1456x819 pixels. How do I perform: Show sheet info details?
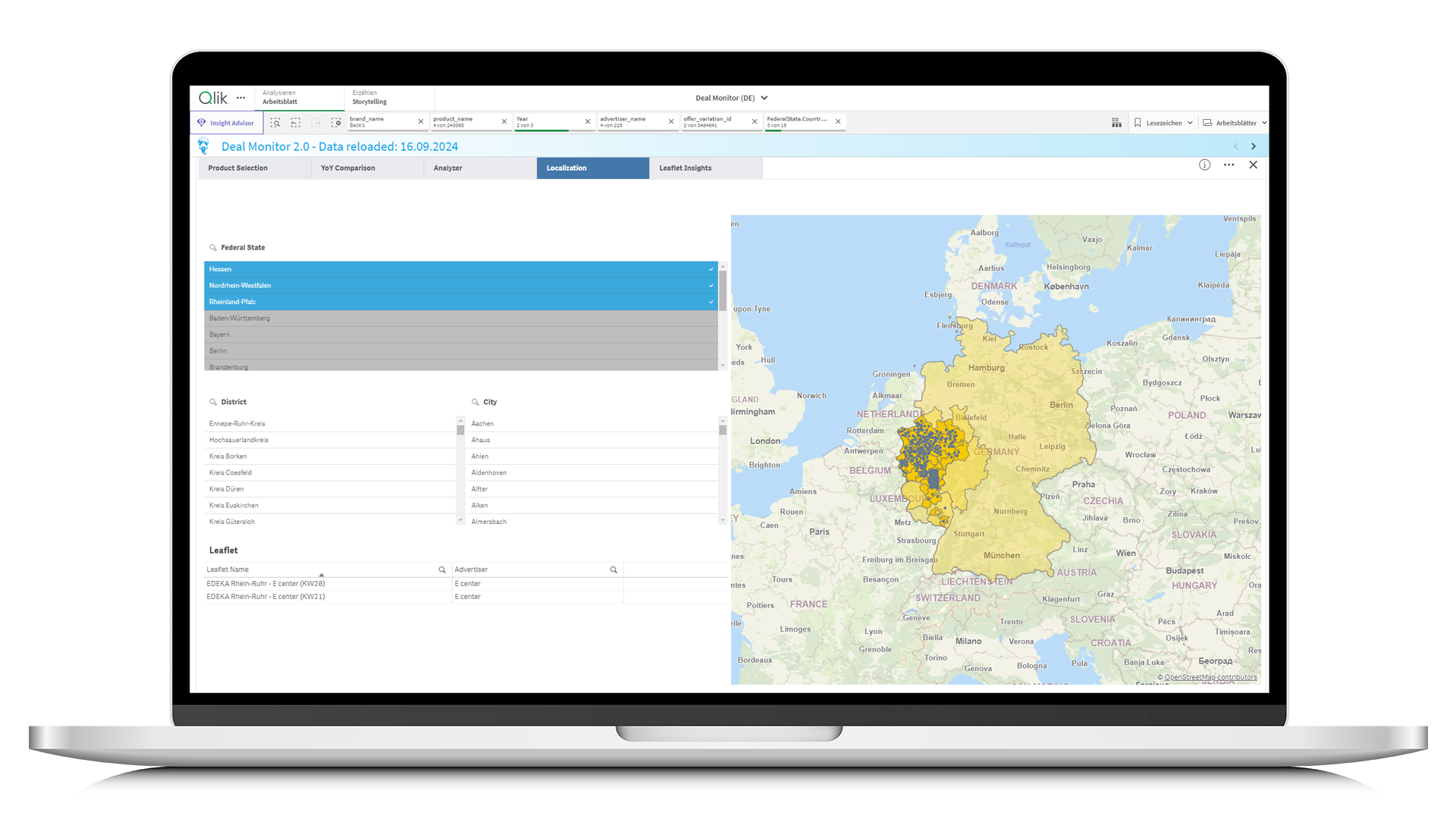pos(1204,165)
